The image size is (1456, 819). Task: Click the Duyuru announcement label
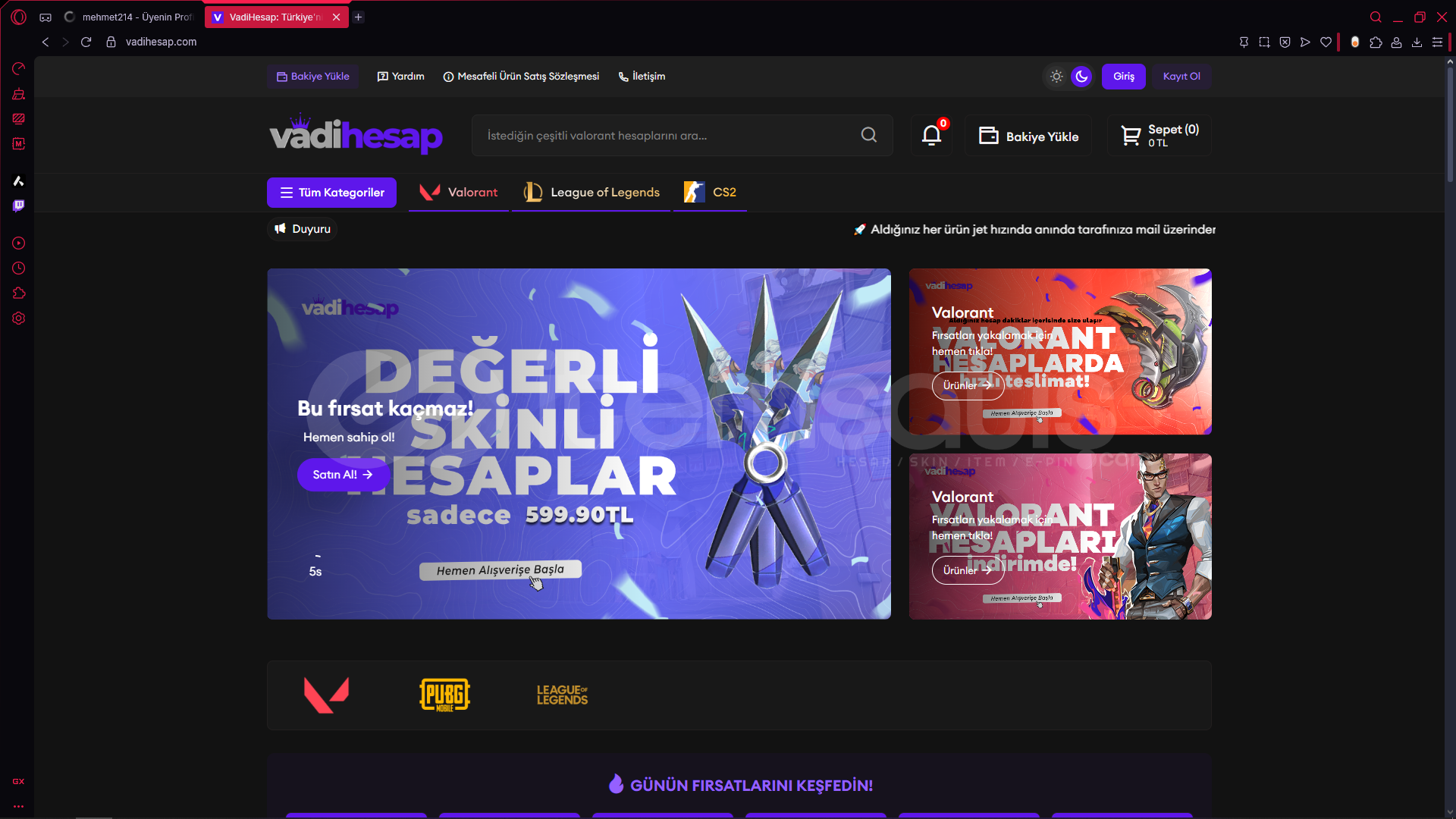point(302,229)
